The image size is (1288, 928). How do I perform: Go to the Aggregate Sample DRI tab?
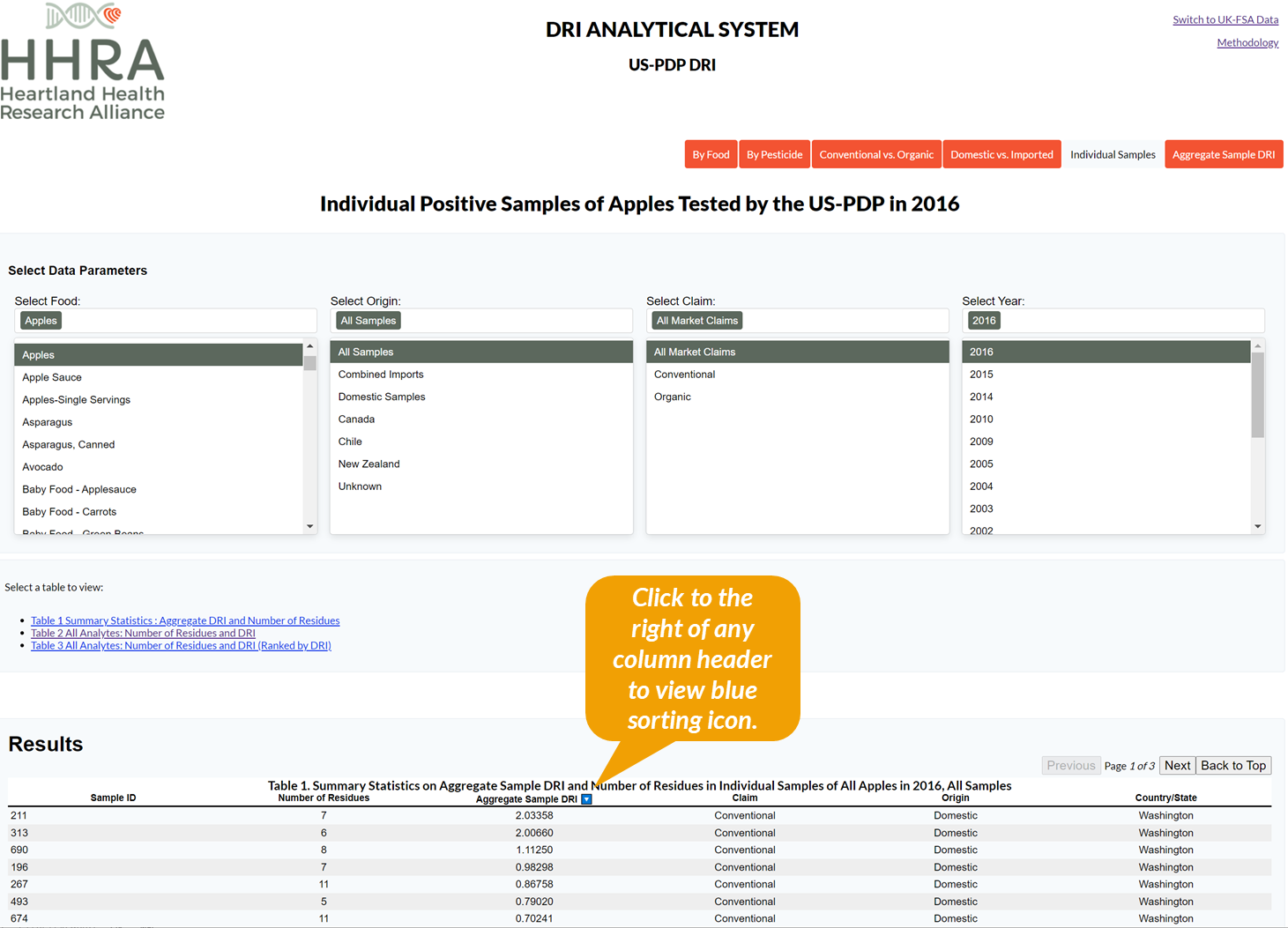pos(1223,154)
